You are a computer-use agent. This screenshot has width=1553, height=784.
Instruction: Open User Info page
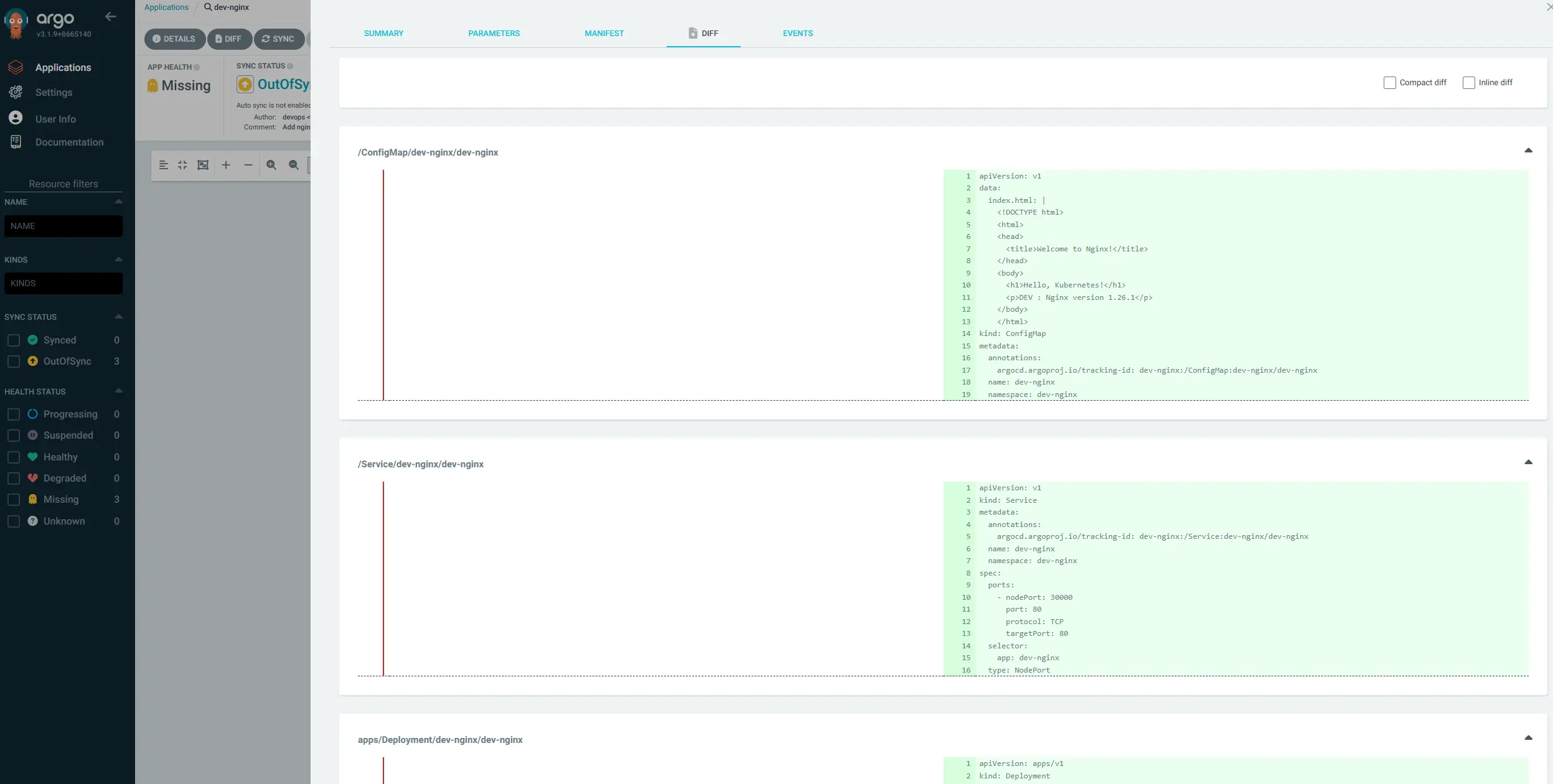coord(55,119)
